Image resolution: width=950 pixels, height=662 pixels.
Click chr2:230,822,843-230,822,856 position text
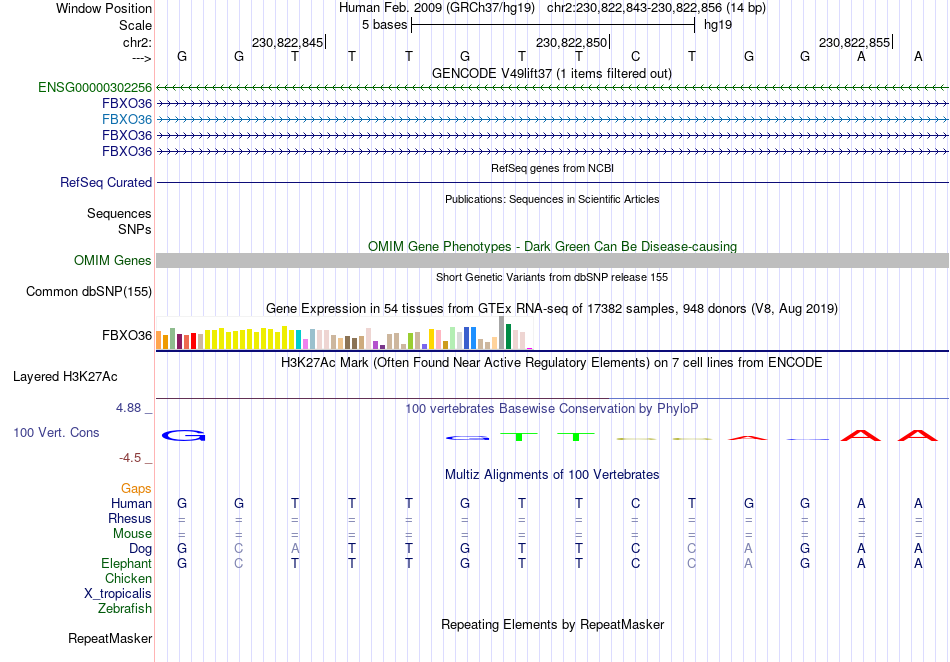pyautogui.click(x=656, y=8)
